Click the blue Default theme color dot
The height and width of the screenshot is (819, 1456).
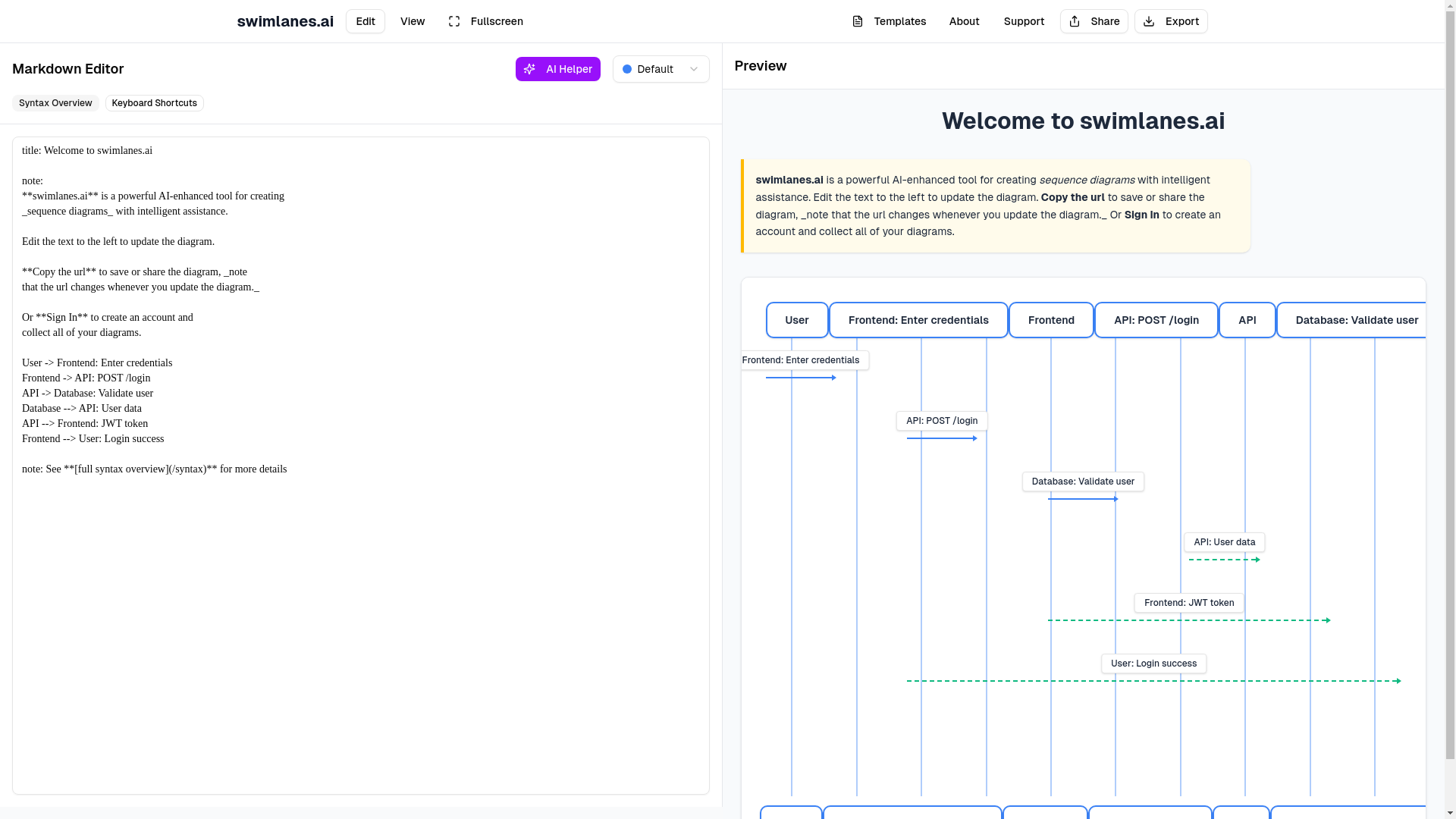[627, 69]
